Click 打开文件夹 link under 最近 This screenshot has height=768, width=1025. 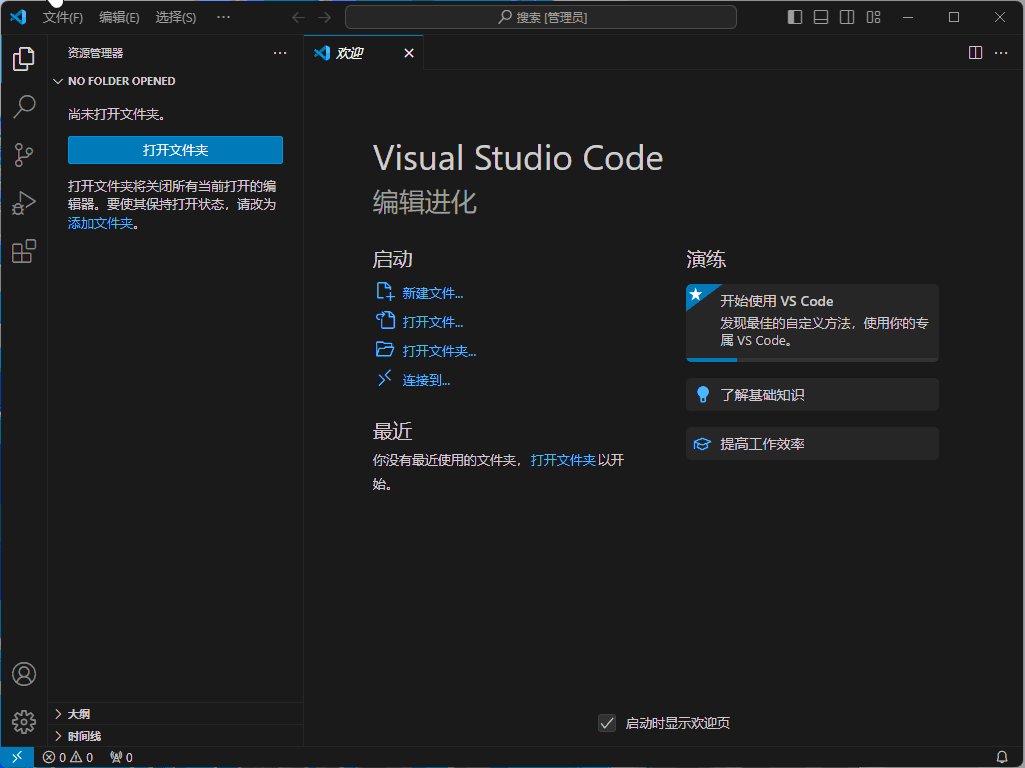(x=563, y=460)
